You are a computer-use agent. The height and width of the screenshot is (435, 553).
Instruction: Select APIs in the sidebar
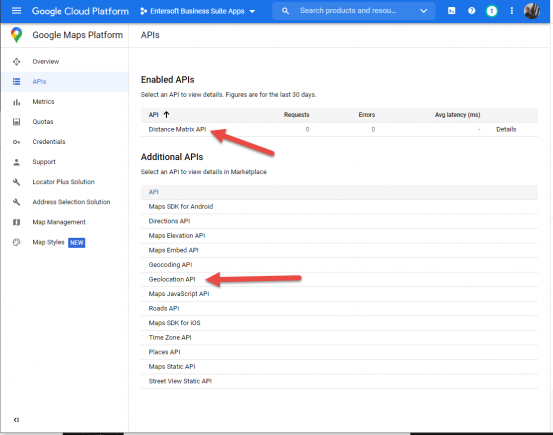[39, 81]
